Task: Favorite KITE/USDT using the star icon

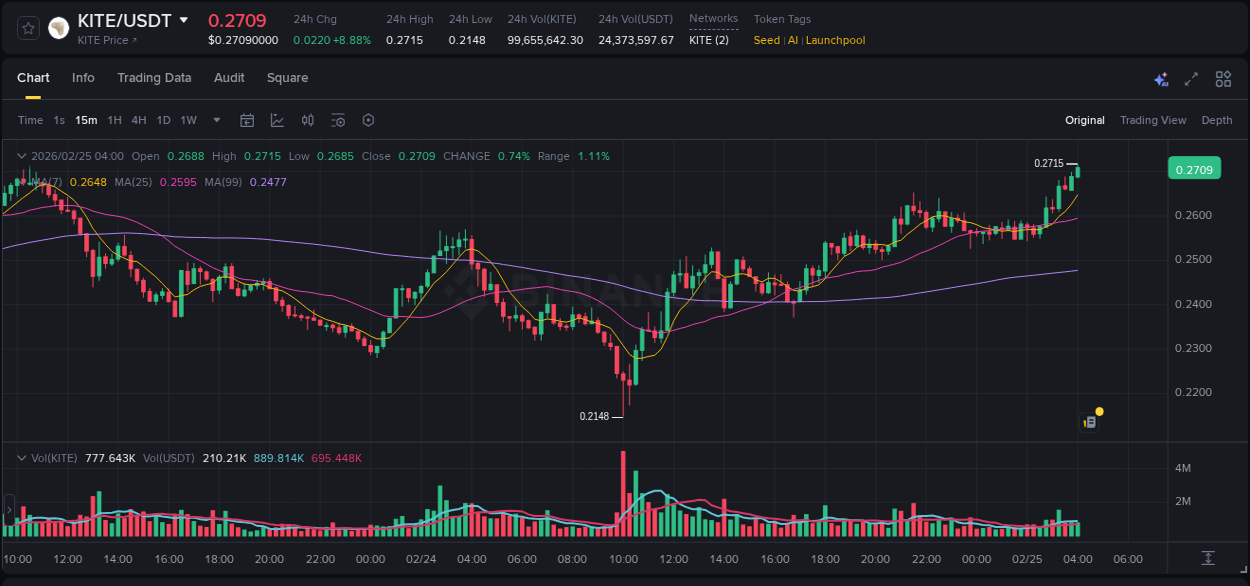Action: (27, 27)
